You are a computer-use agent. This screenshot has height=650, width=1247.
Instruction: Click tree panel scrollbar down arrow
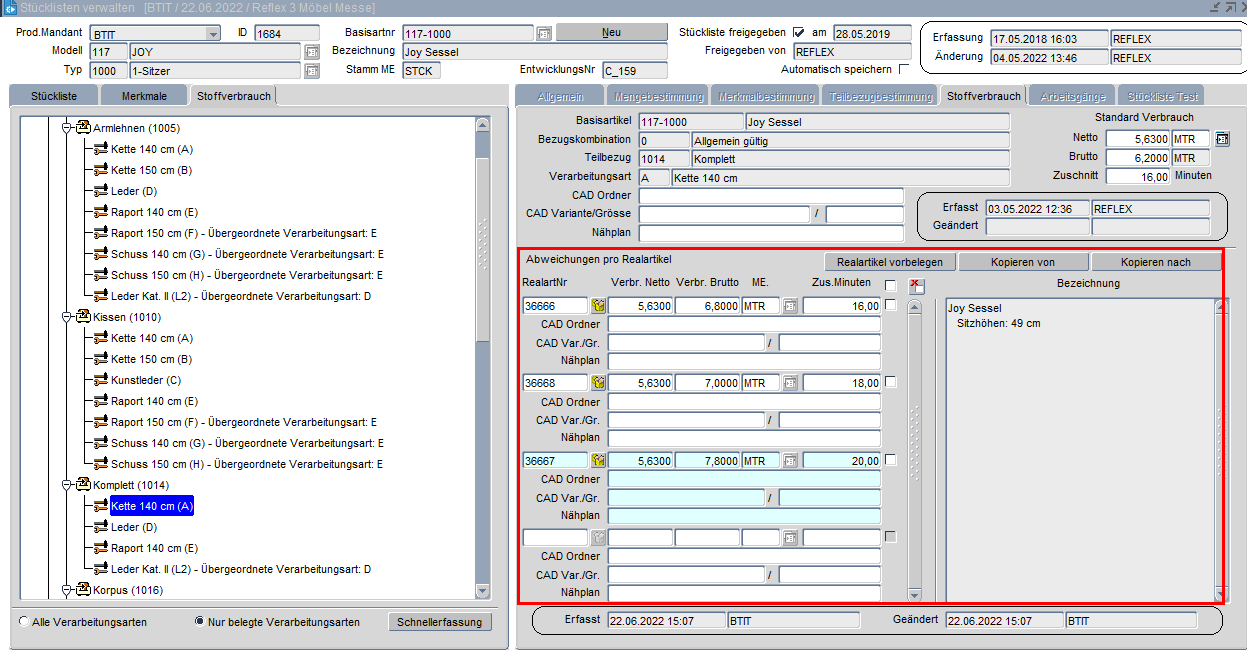click(483, 591)
